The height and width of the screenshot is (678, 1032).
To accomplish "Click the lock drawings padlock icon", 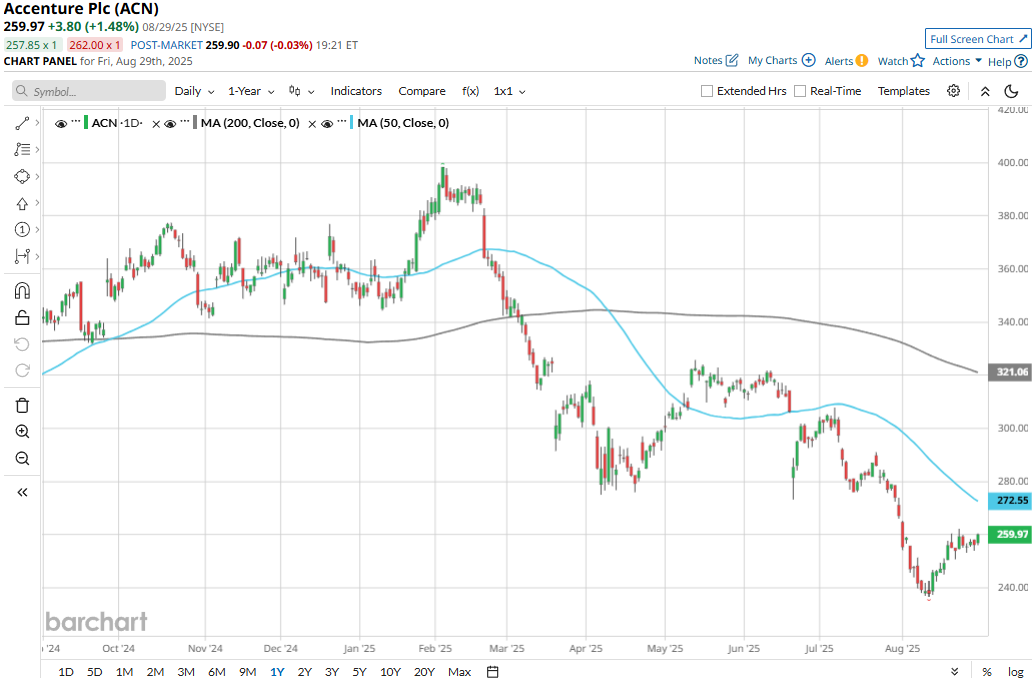I will [x=22, y=318].
